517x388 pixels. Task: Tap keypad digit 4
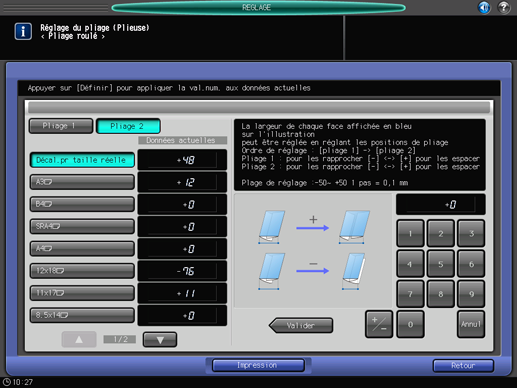[410, 264]
